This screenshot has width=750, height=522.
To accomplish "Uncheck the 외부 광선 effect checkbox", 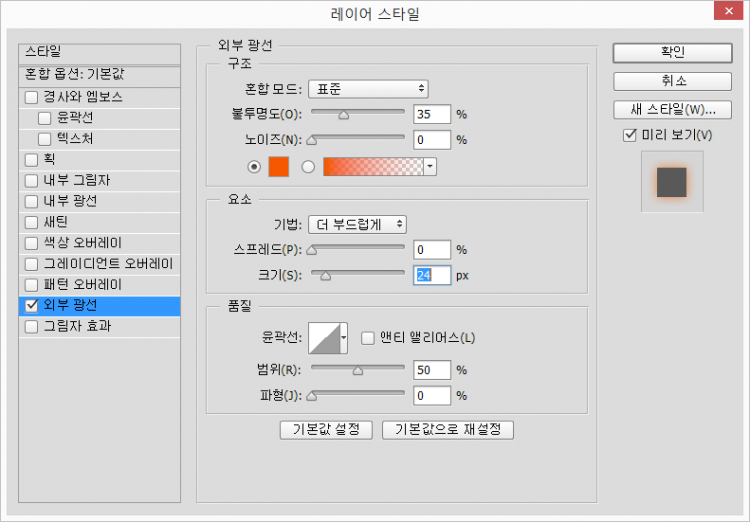I will [x=32, y=305].
